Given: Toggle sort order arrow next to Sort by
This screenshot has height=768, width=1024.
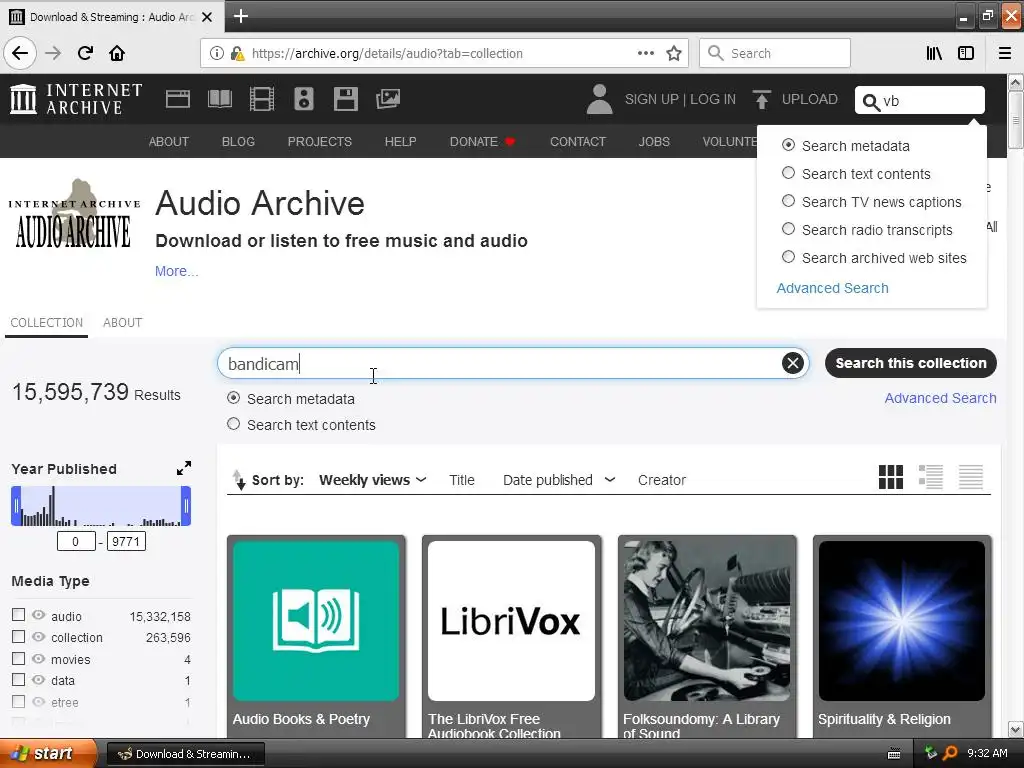Looking at the screenshot, I should [x=240, y=480].
